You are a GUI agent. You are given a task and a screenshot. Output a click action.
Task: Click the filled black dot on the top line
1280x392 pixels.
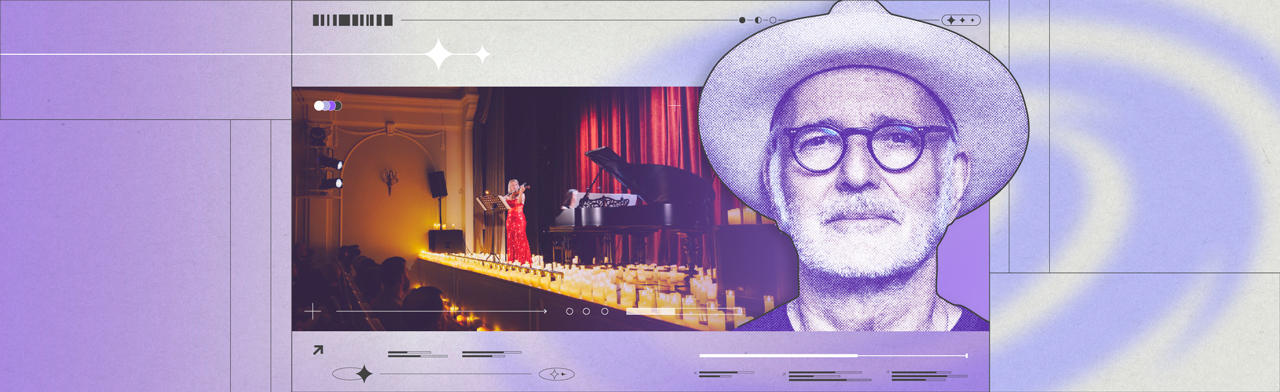point(742,20)
